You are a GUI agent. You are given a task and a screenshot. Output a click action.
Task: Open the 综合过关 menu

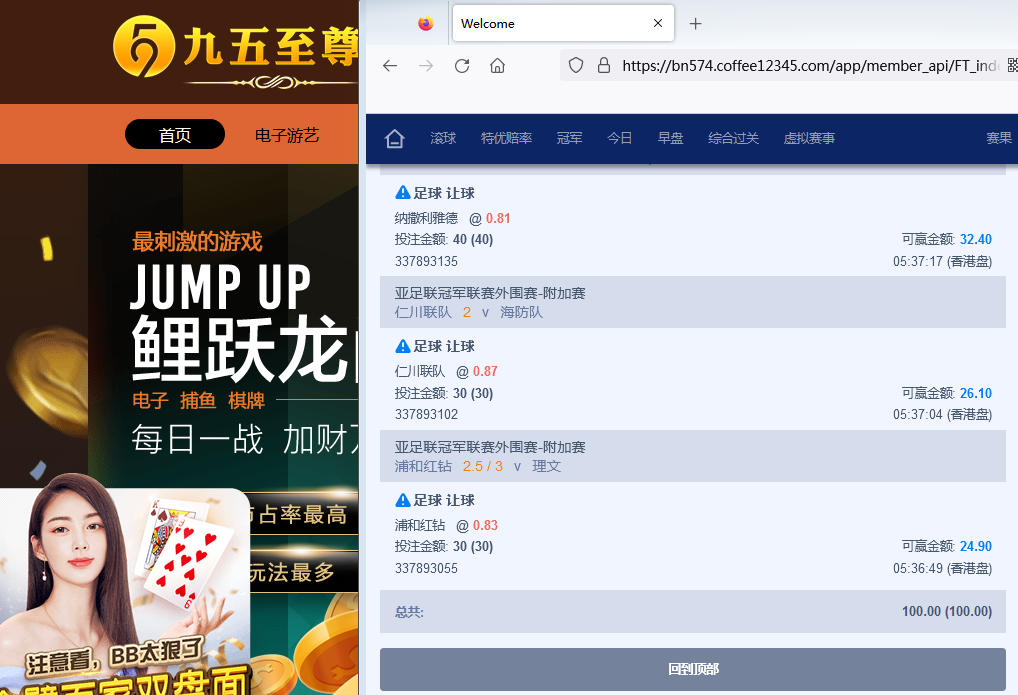733,138
